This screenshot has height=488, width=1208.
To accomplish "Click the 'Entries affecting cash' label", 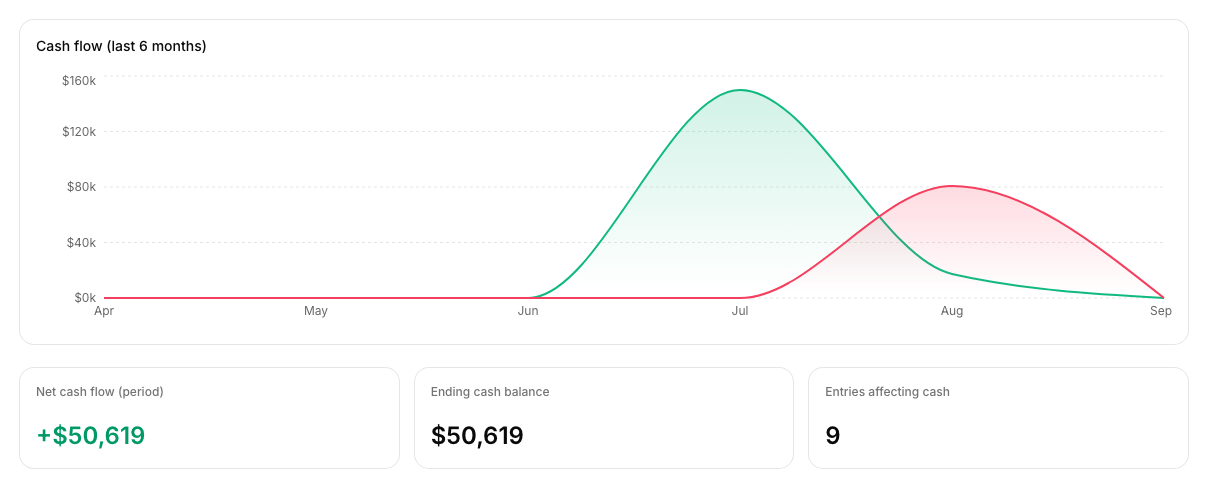I will pos(887,392).
